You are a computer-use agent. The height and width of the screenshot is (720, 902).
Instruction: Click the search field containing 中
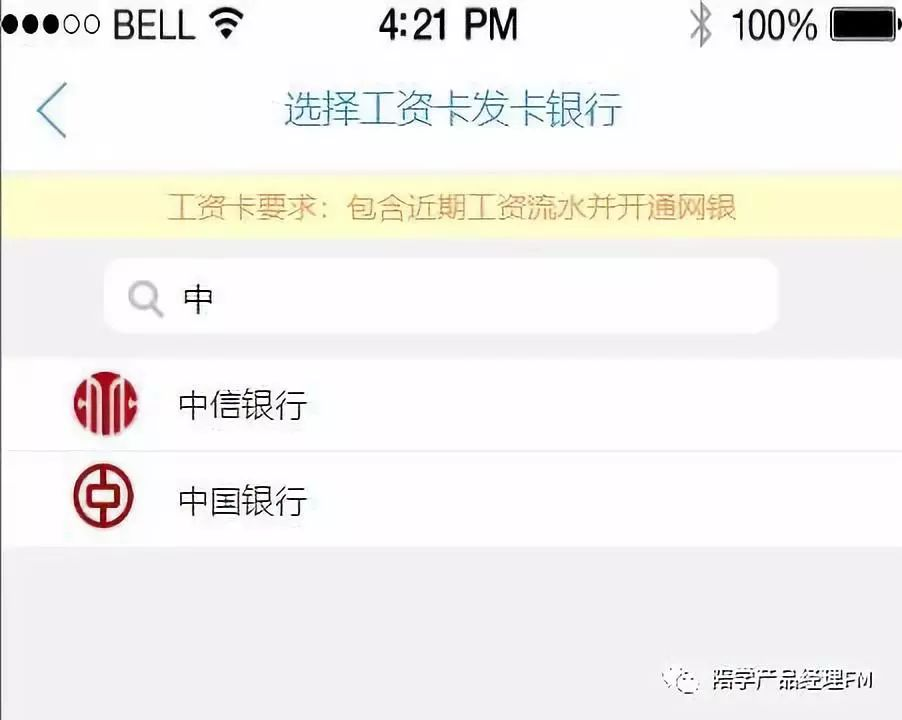point(441,296)
